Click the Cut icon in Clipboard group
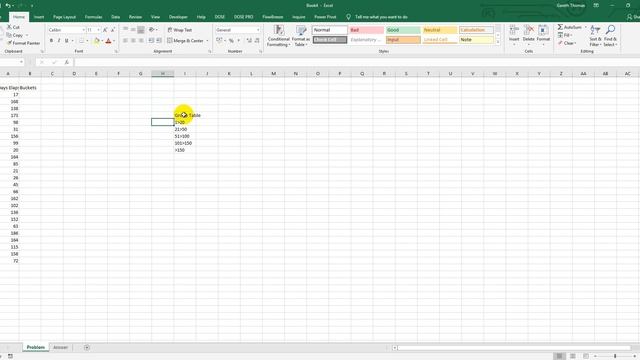The width and height of the screenshot is (640, 360). 9,27
